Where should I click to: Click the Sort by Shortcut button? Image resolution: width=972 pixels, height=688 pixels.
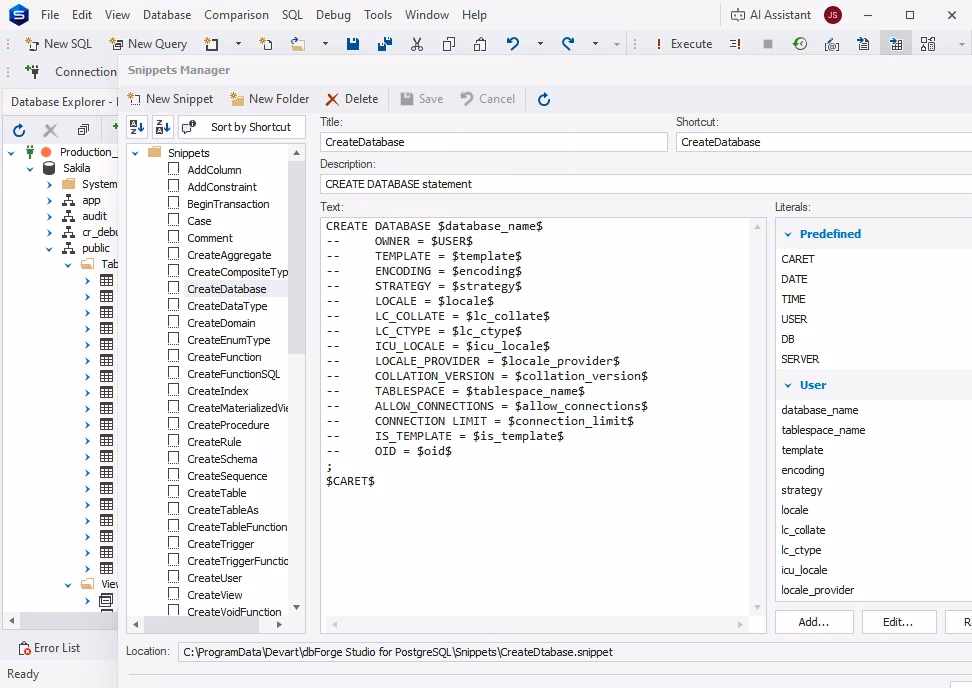coord(242,127)
